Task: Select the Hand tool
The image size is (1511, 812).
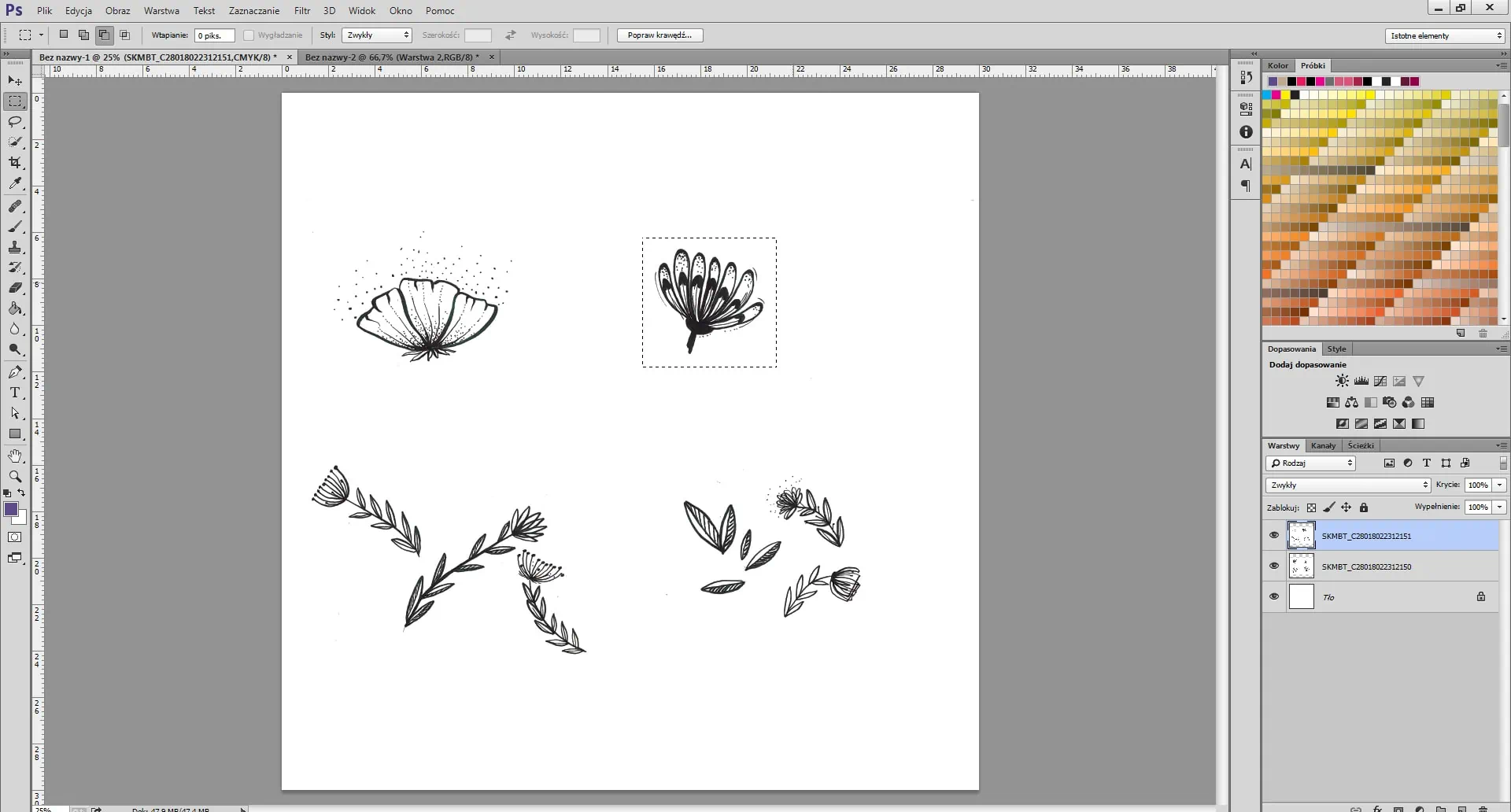Action: tap(15, 456)
